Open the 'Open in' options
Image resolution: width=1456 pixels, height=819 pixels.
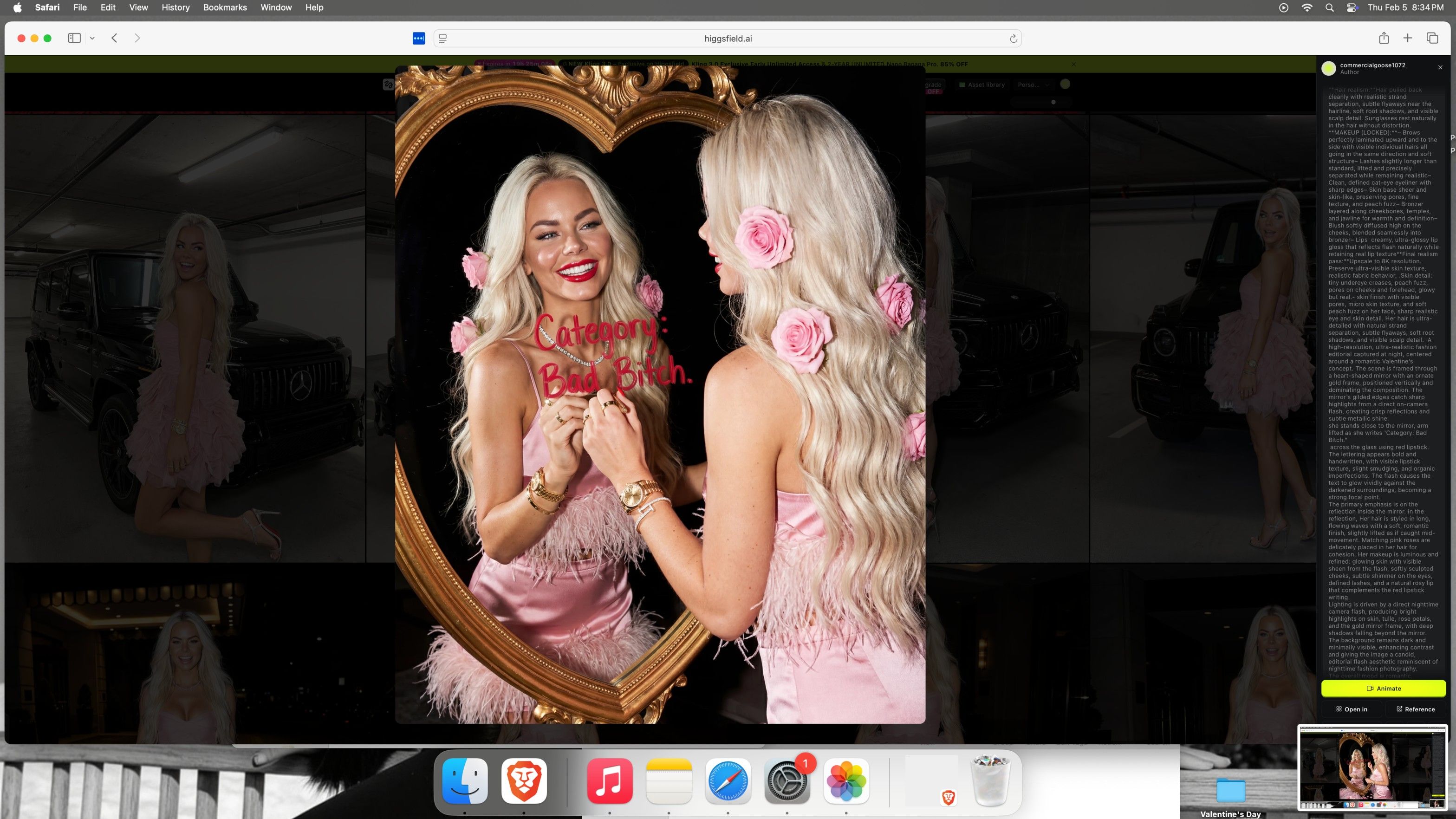[1352, 709]
